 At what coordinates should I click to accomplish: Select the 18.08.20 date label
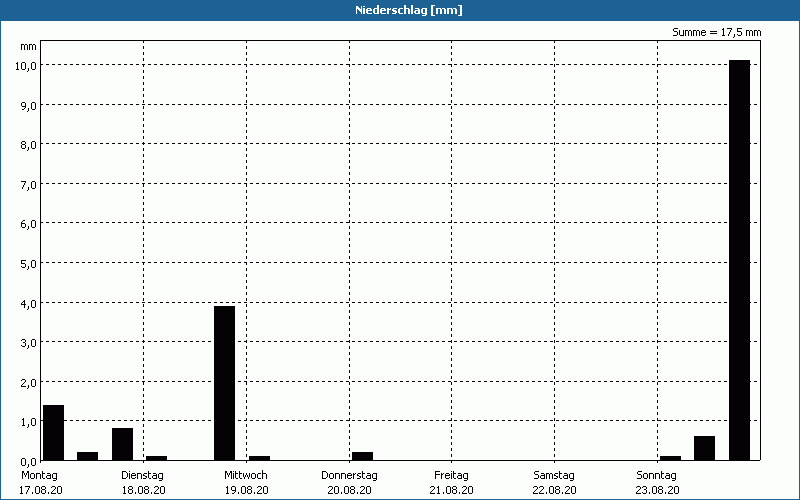[x=143, y=490]
